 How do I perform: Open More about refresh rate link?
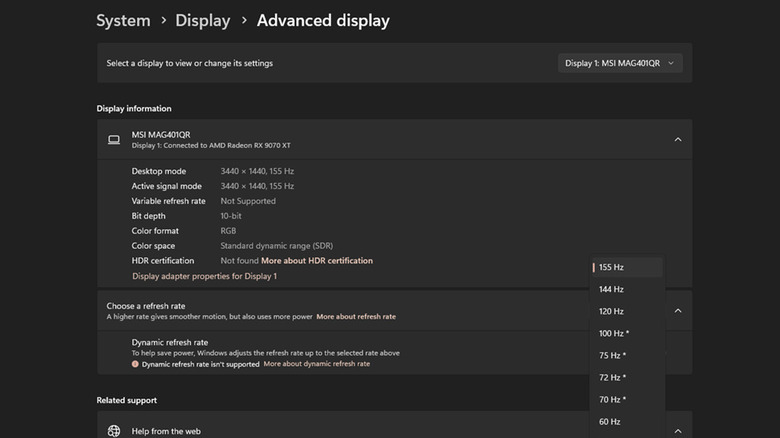(x=356, y=317)
